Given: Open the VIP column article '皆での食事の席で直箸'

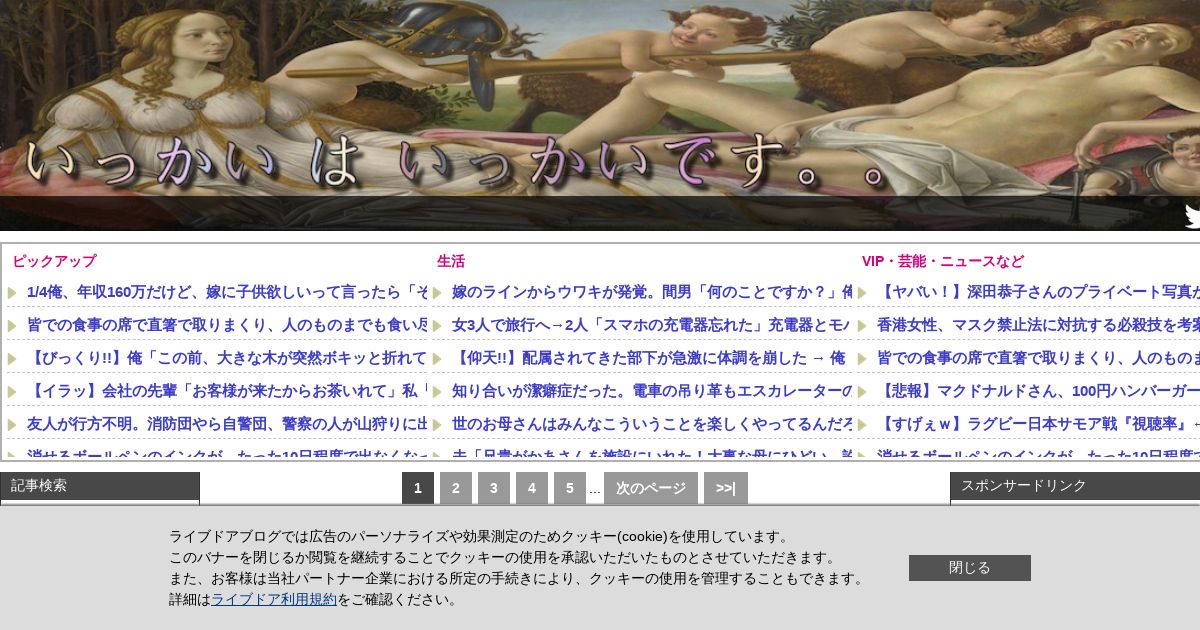Looking at the screenshot, I should pos(1038,358).
